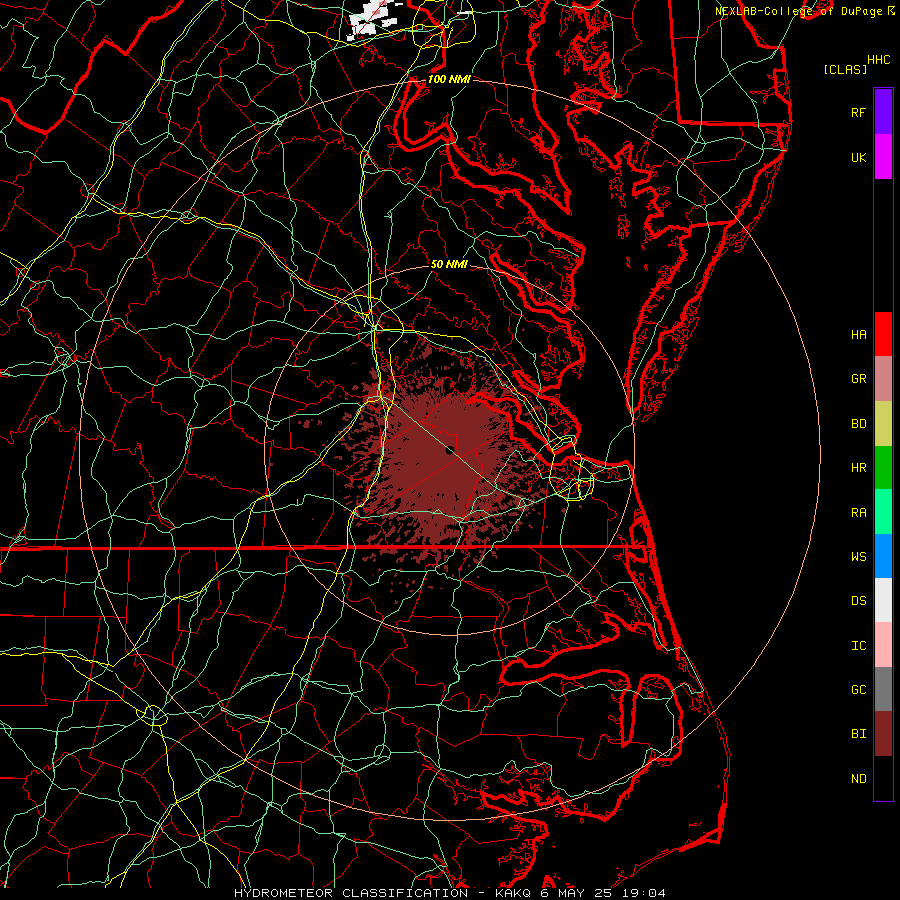
Task: Select the brown BI legend swatch
Action: (x=883, y=734)
